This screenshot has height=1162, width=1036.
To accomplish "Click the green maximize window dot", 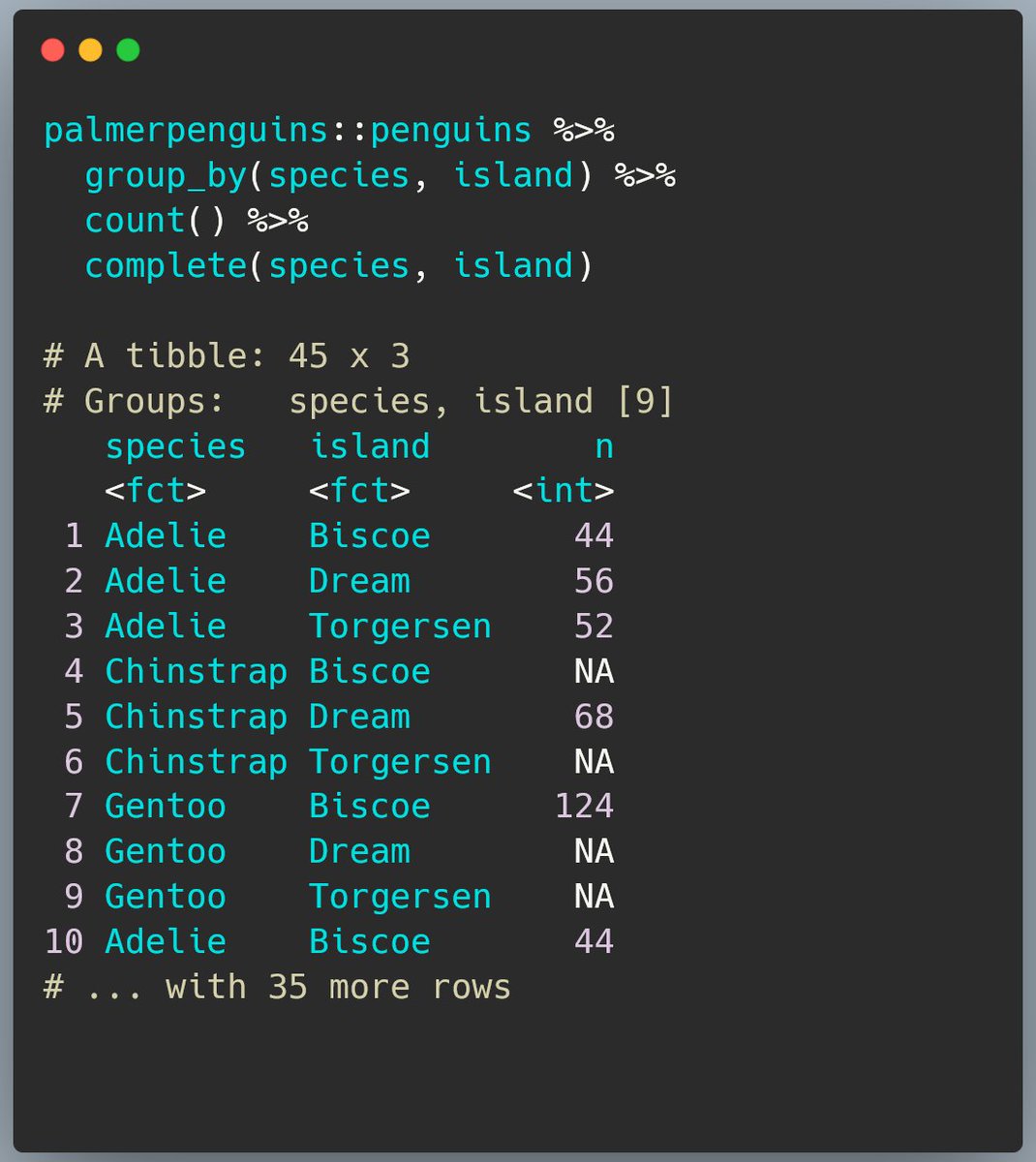I will (x=128, y=49).
